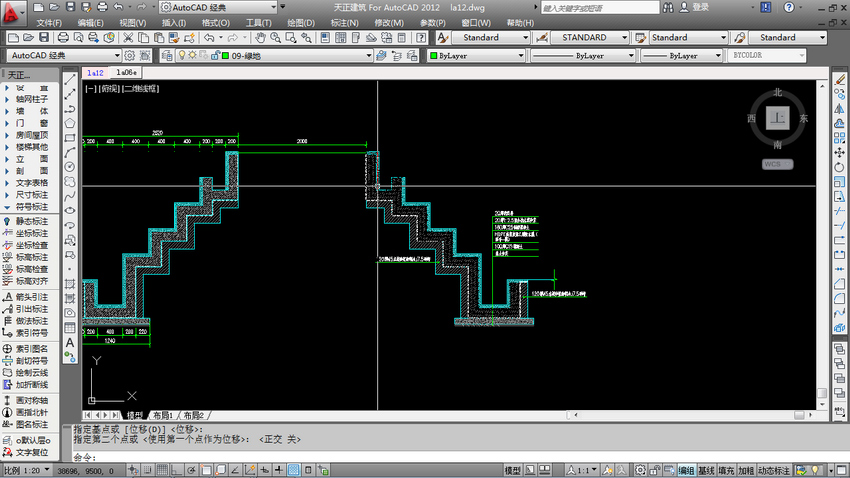850x478 pixels.
Task: Click 做法标注 in Tianzheng panel
Action: pyautogui.click(x=27, y=321)
